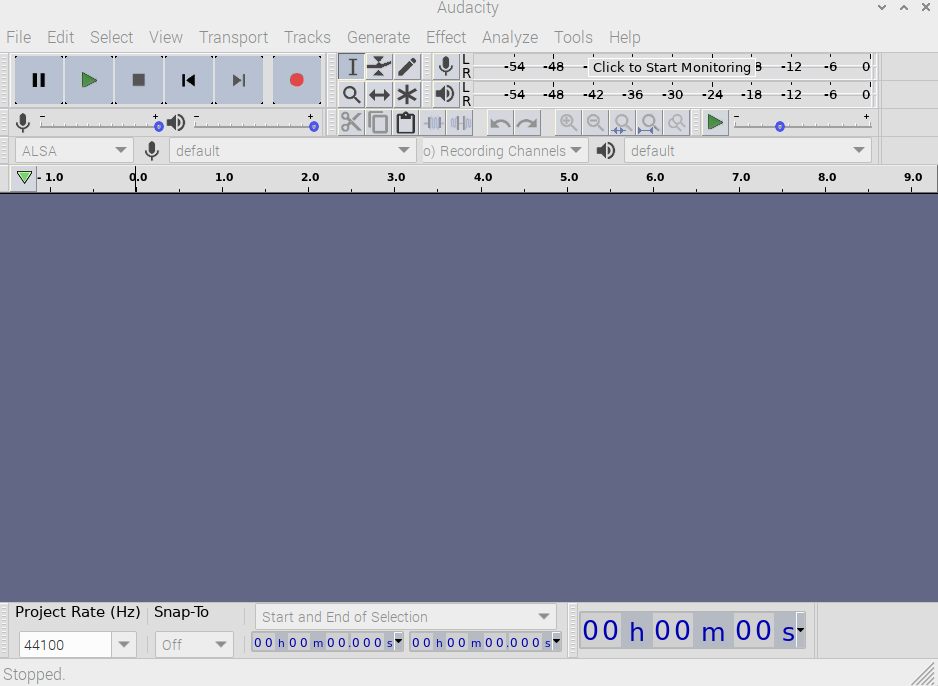Select the Multi-Tool asterisk icon
Viewport: 938px width, 686px height.
(x=407, y=95)
